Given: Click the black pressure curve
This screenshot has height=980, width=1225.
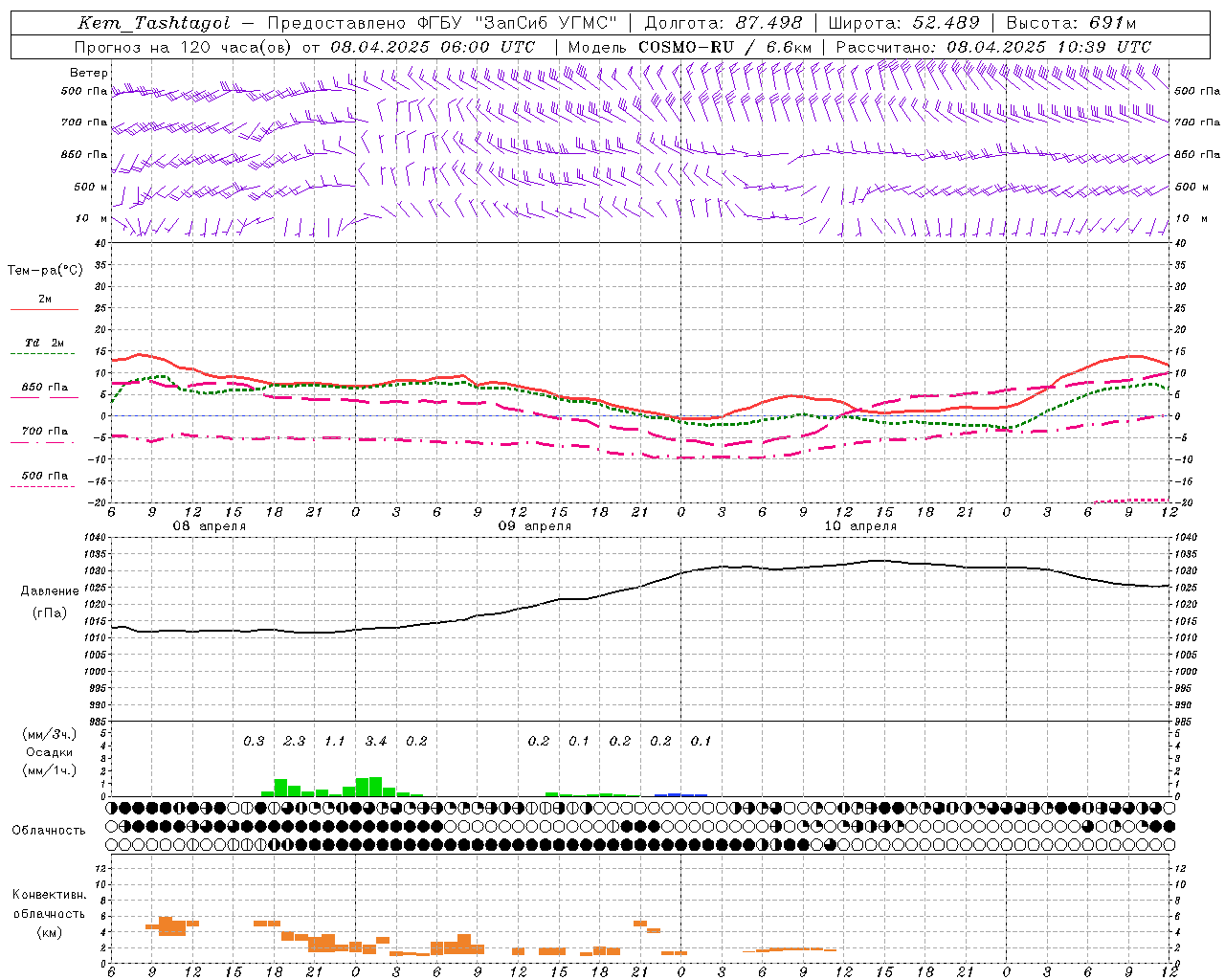Looking at the screenshot, I should pos(641,585).
